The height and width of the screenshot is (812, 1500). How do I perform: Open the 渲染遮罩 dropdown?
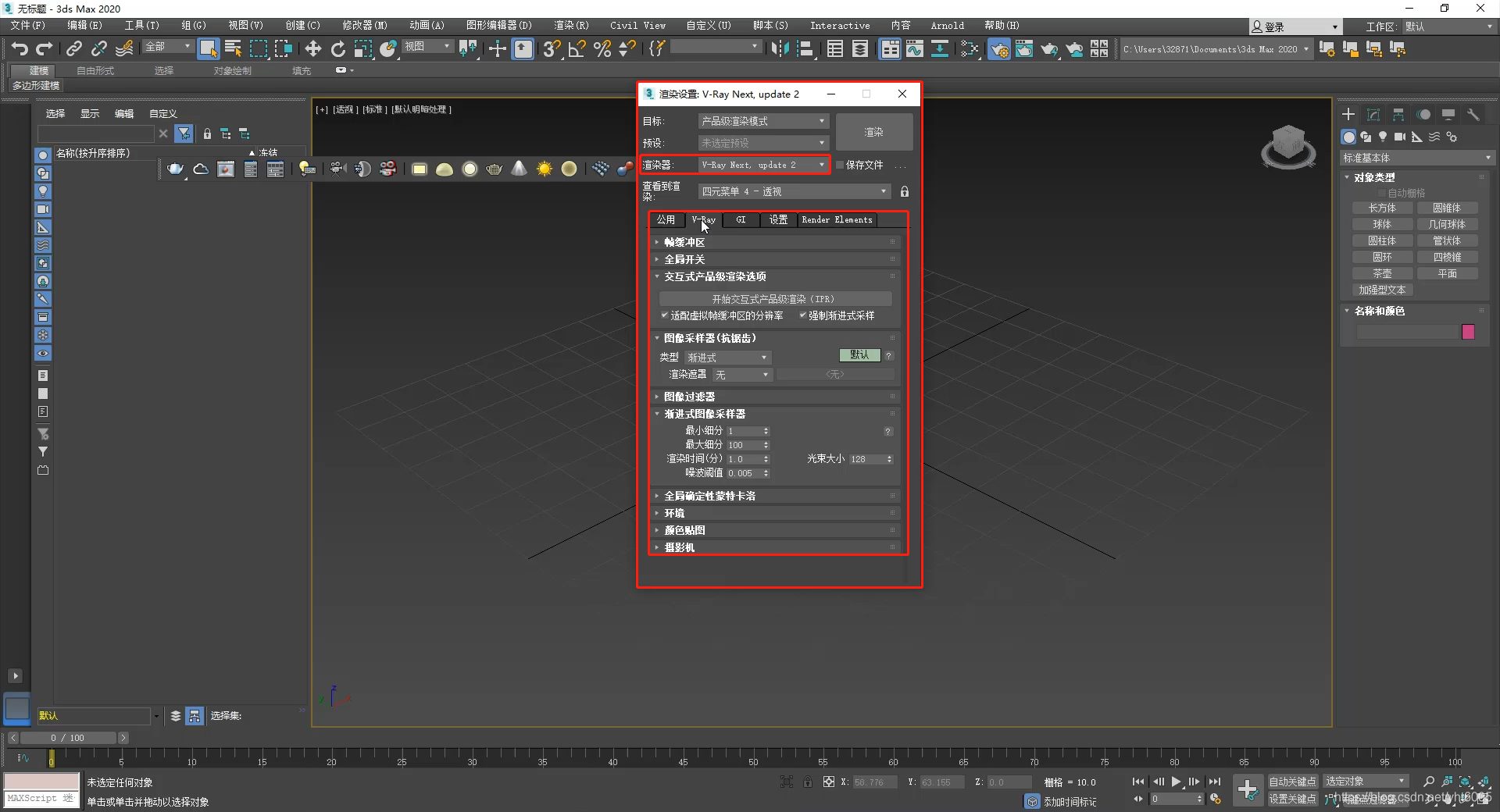742,375
